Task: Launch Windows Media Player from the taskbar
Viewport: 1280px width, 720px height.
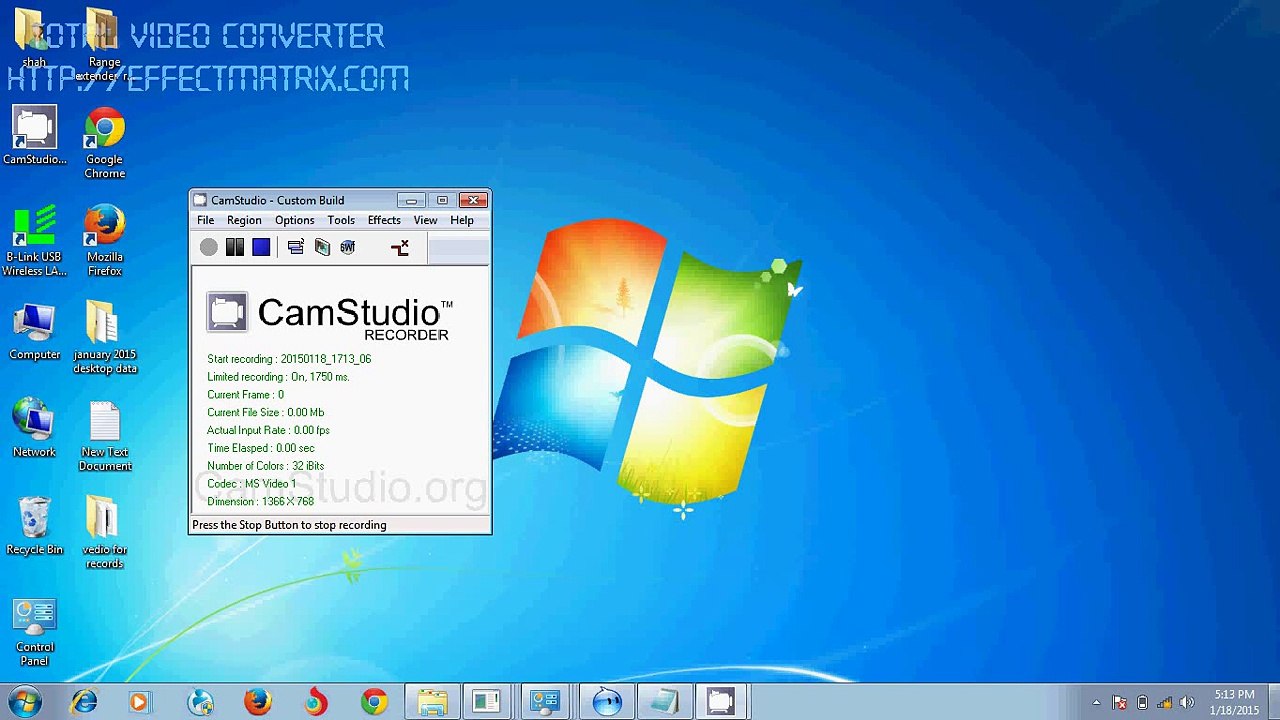Action: (138, 702)
